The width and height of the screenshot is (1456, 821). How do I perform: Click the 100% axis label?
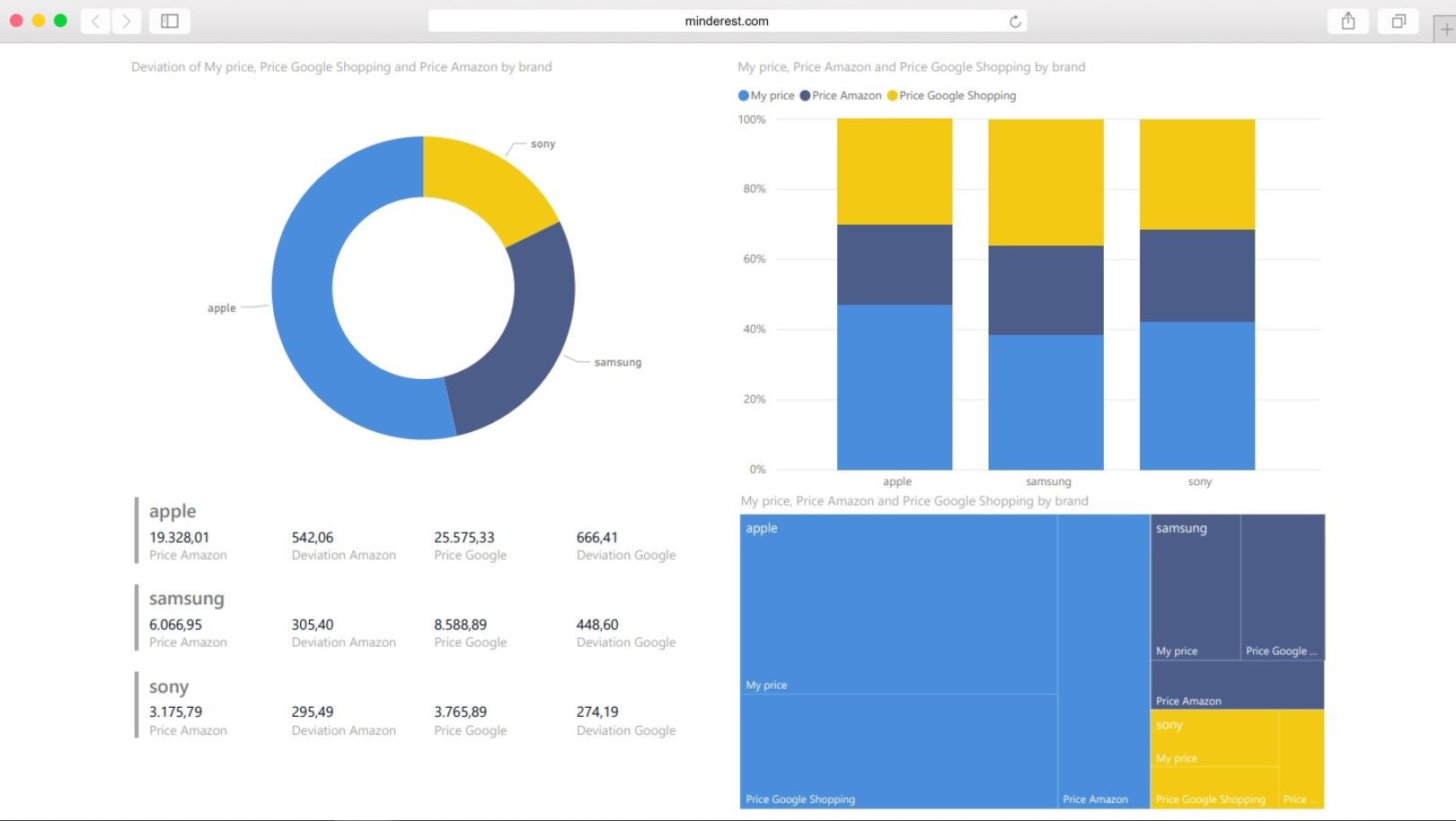pyautogui.click(x=752, y=119)
